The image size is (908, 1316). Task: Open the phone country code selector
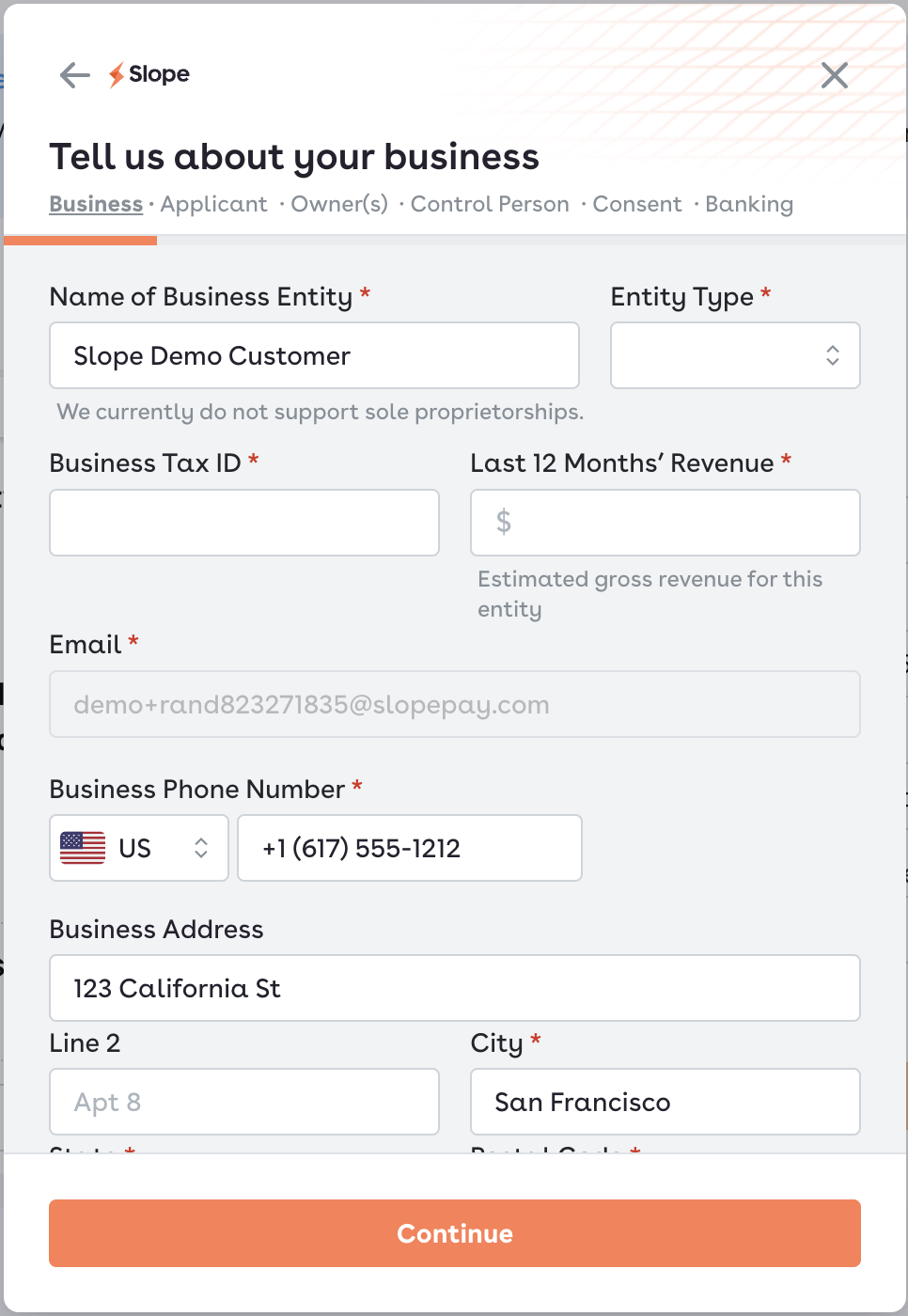pos(138,848)
